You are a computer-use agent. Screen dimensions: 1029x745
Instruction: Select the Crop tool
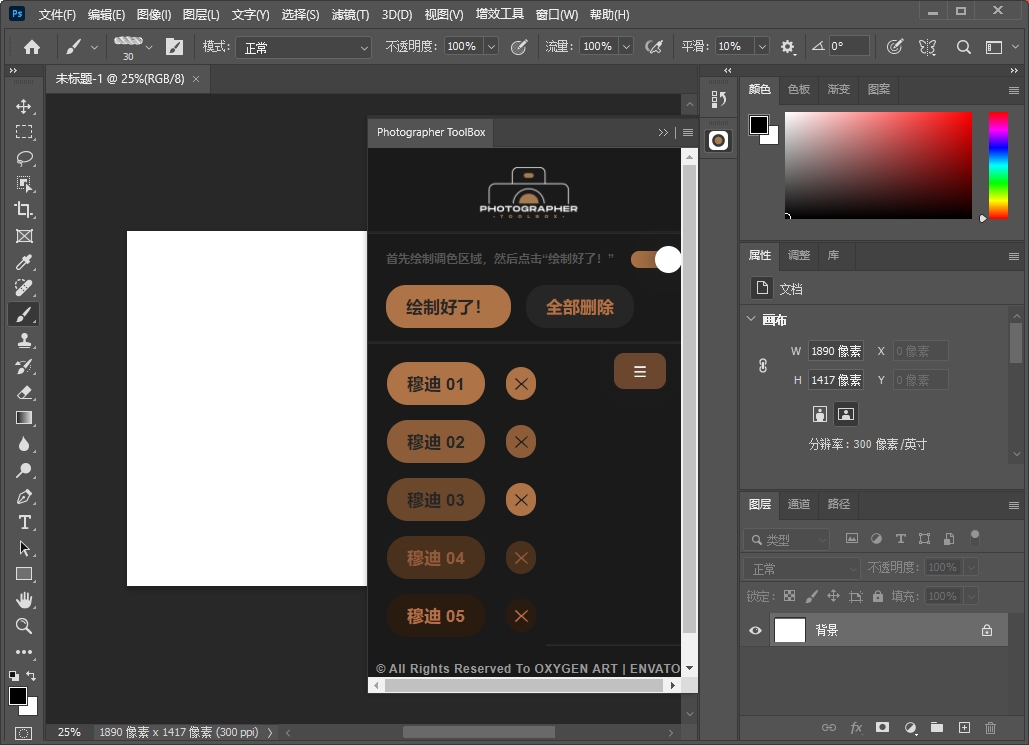point(24,210)
